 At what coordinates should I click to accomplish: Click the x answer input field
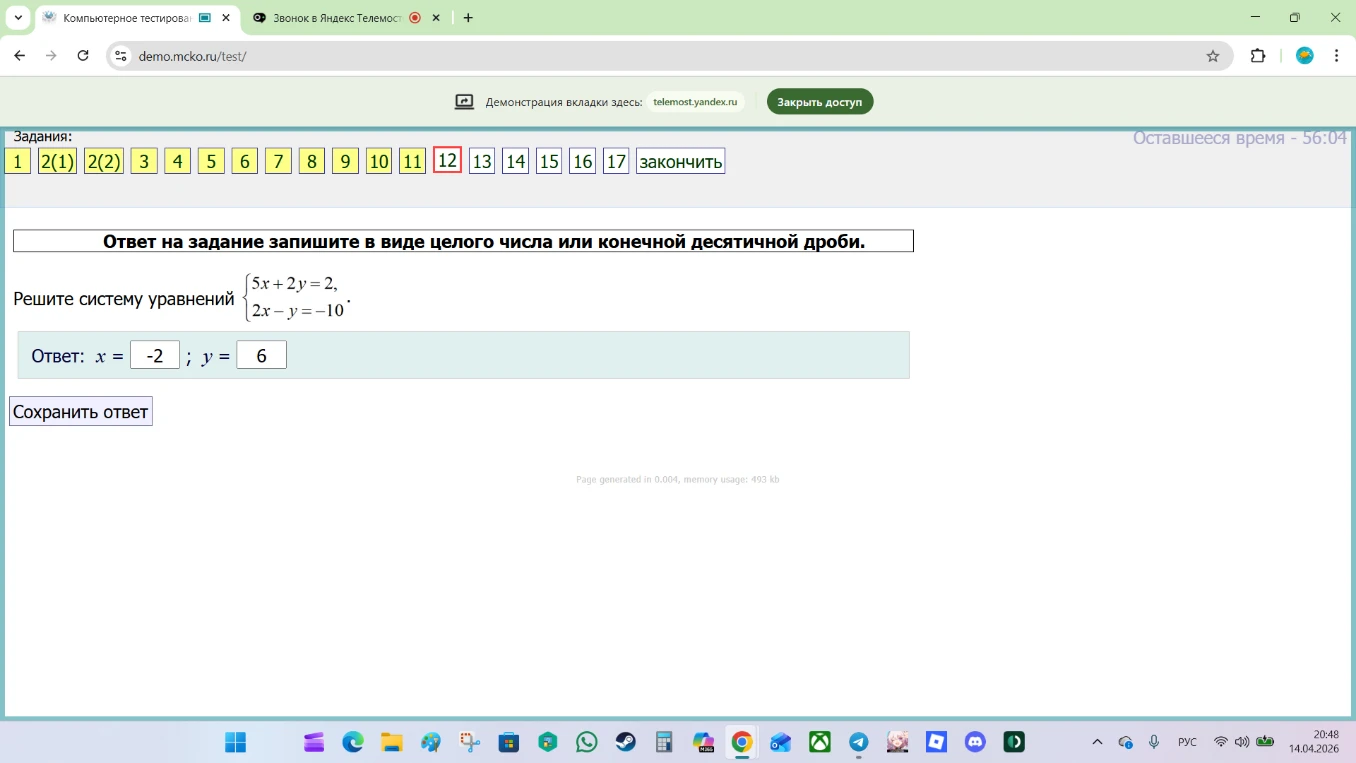coord(155,355)
